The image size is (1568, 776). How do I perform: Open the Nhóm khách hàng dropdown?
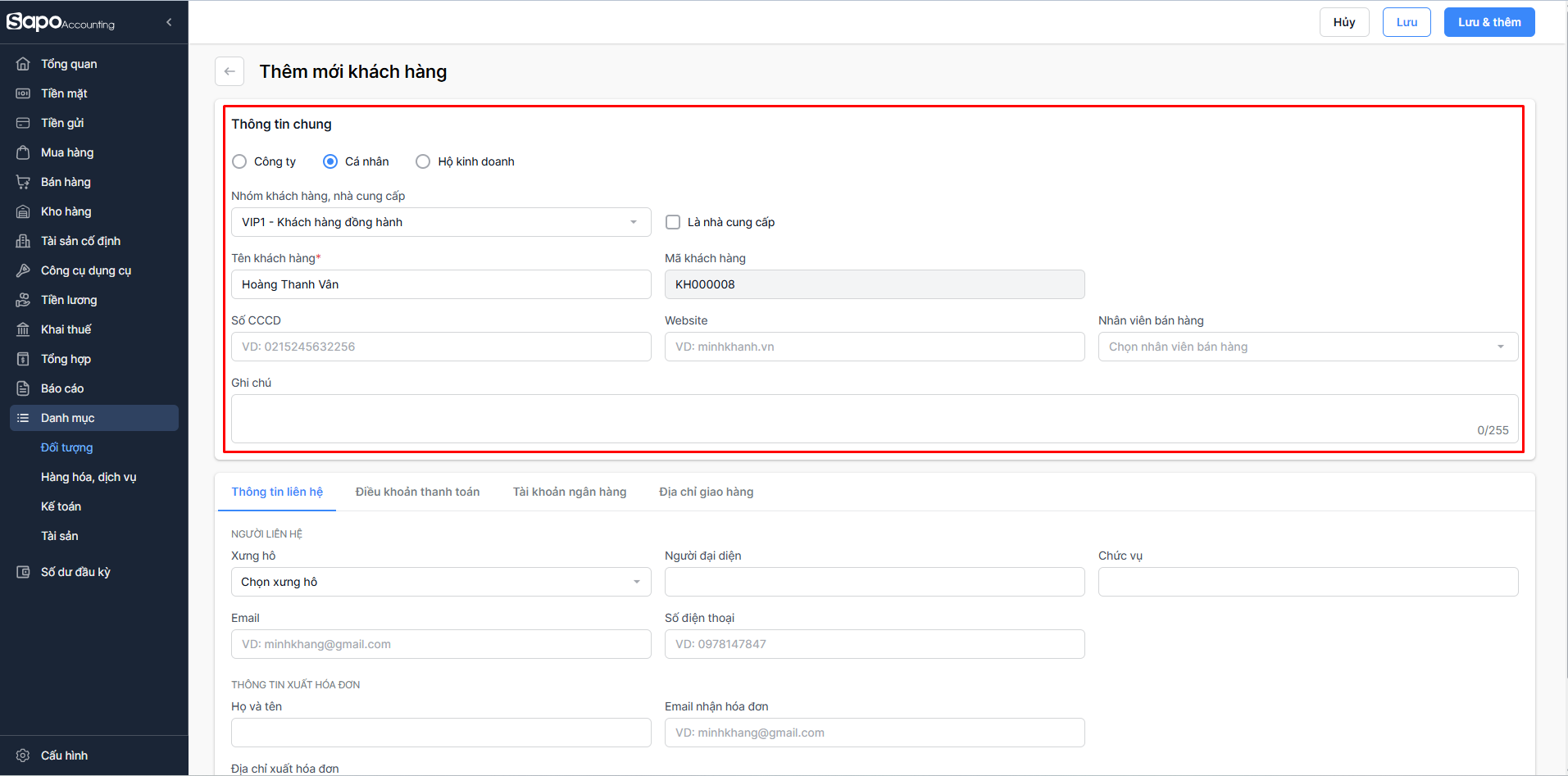coord(441,222)
